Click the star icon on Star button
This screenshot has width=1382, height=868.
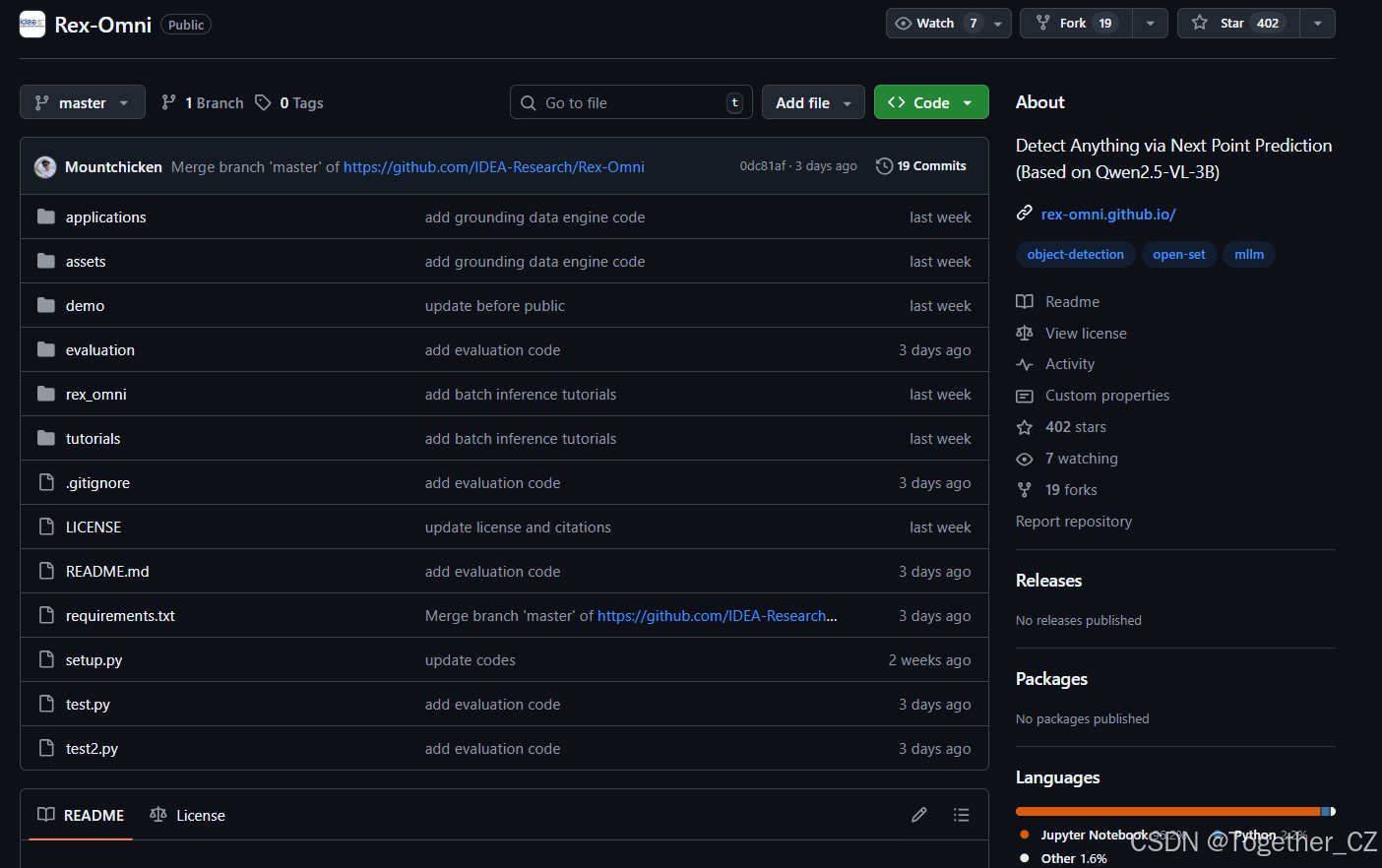tap(1199, 24)
